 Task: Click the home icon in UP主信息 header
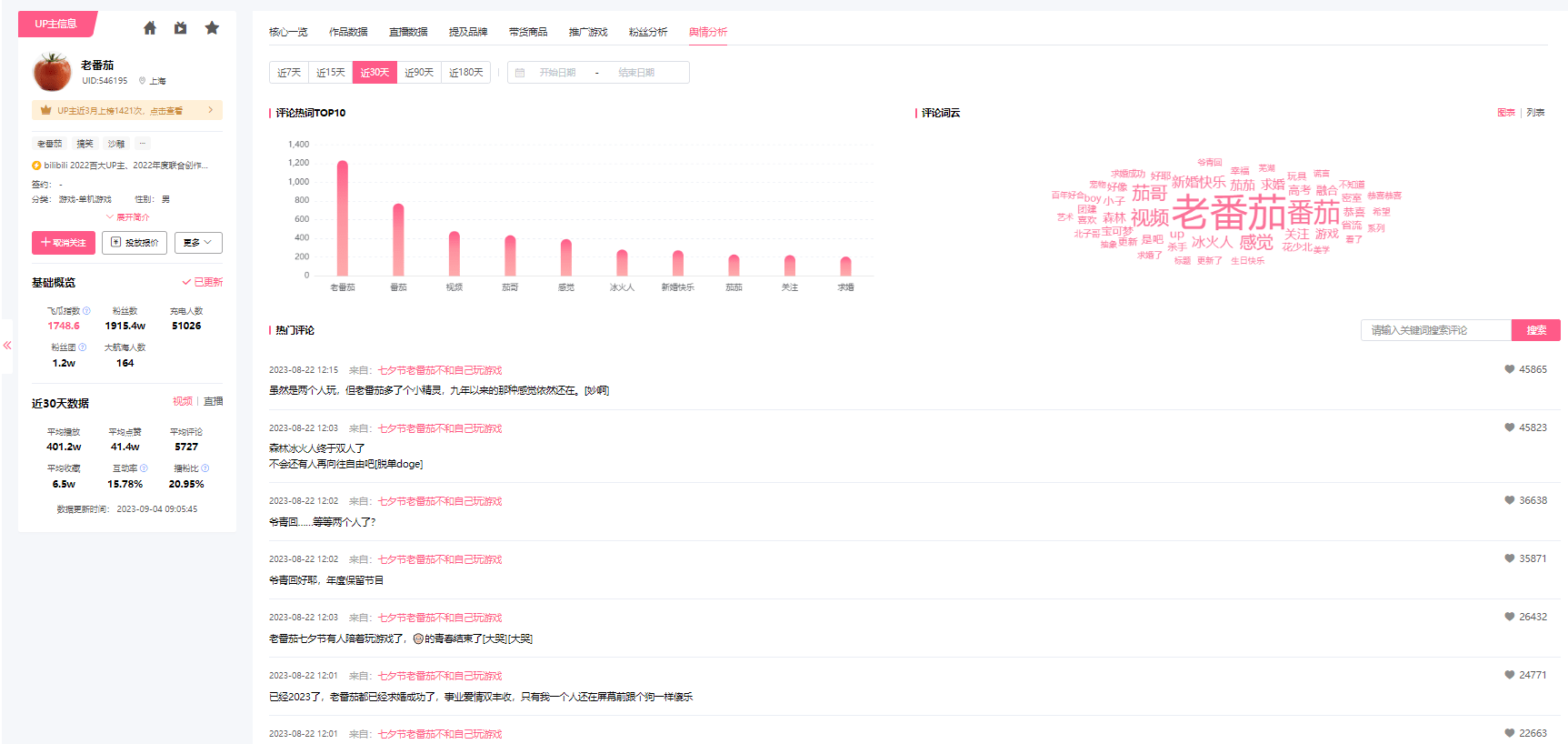pyautogui.click(x=150, y=28)
